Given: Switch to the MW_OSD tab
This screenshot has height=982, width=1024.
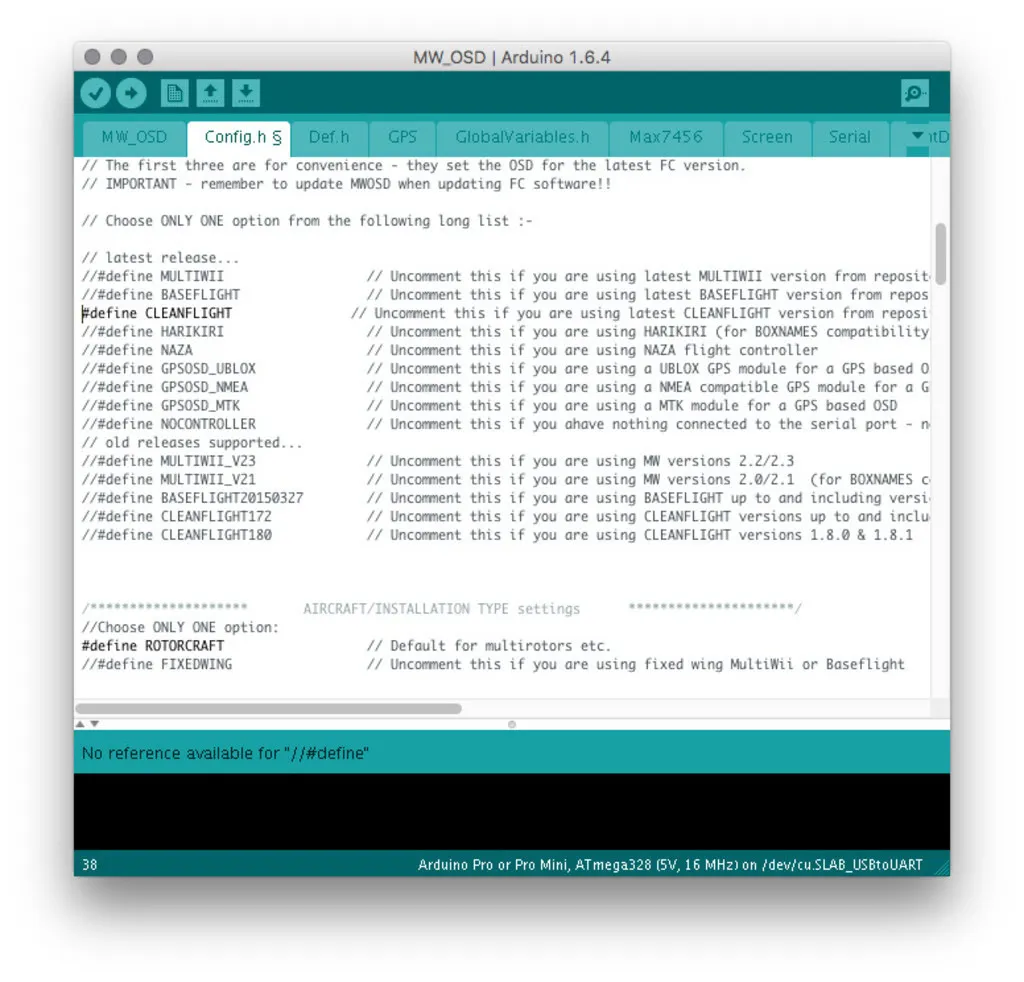Looking at the screenshot, I should pos(133,138).
